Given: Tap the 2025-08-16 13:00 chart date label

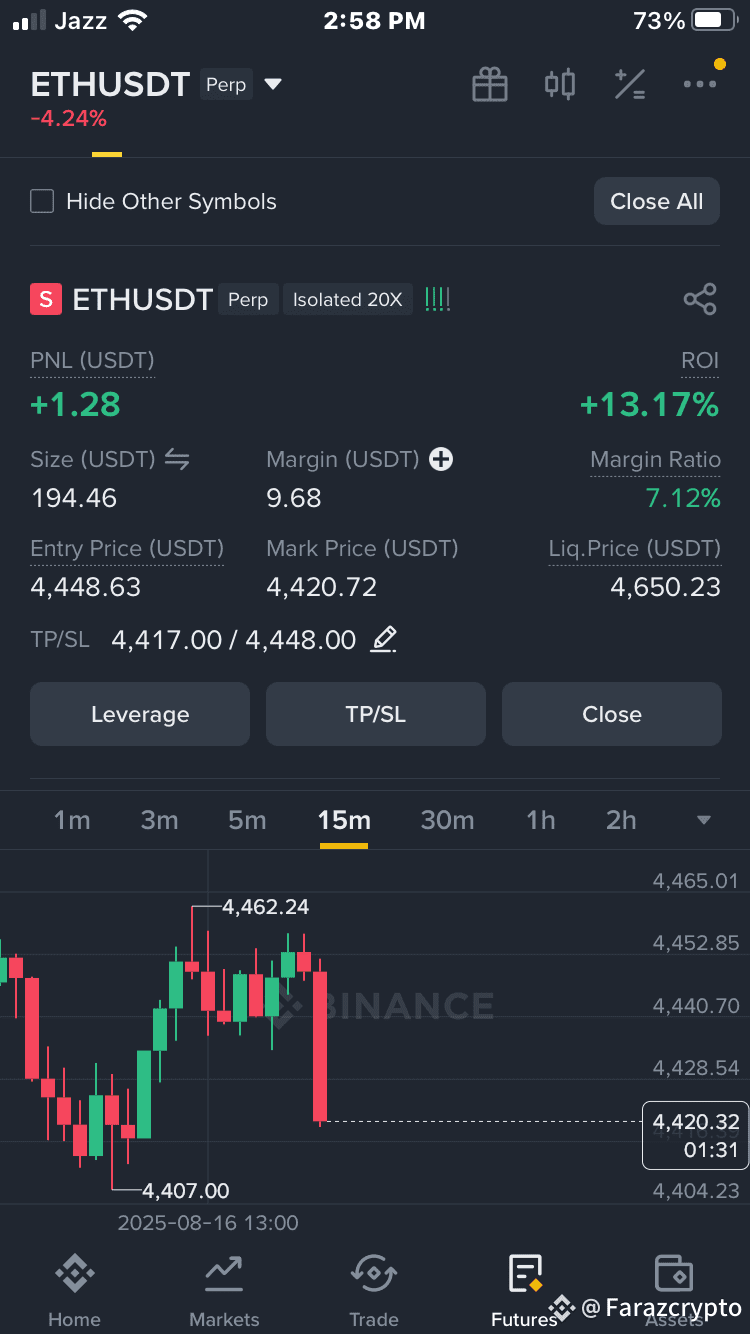Looking at the screenshot, I should pyautogui.click(x=208, y=1222).
